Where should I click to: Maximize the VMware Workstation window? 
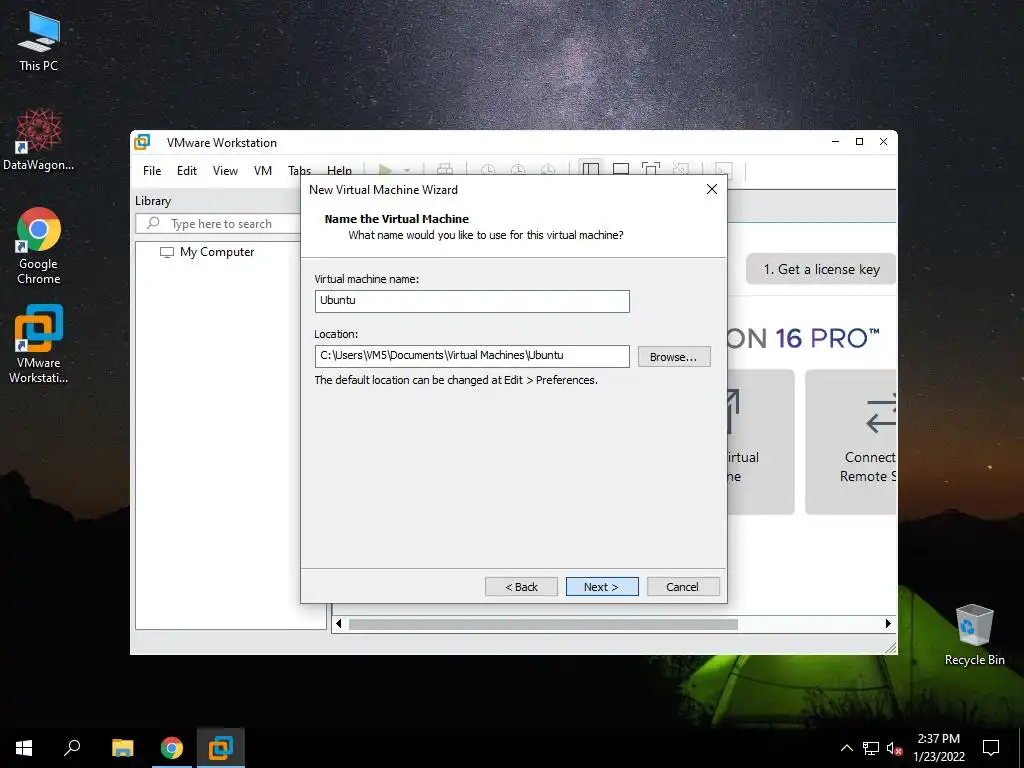pos(859,142)
